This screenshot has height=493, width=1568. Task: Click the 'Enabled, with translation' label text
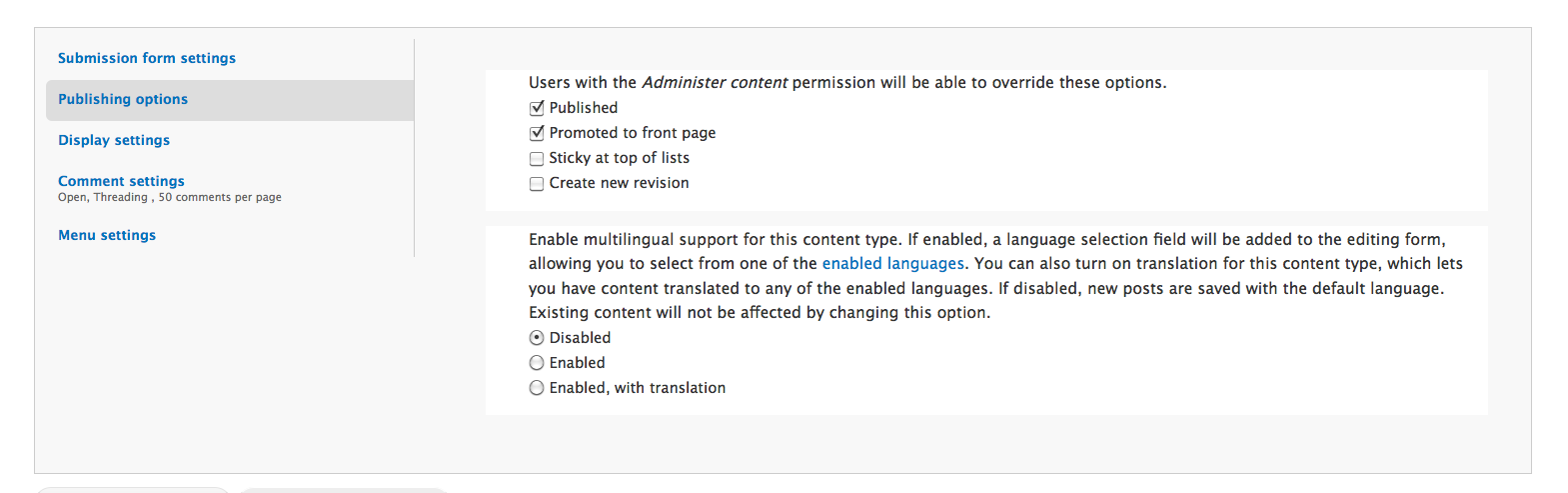click(x=638, y=388)
